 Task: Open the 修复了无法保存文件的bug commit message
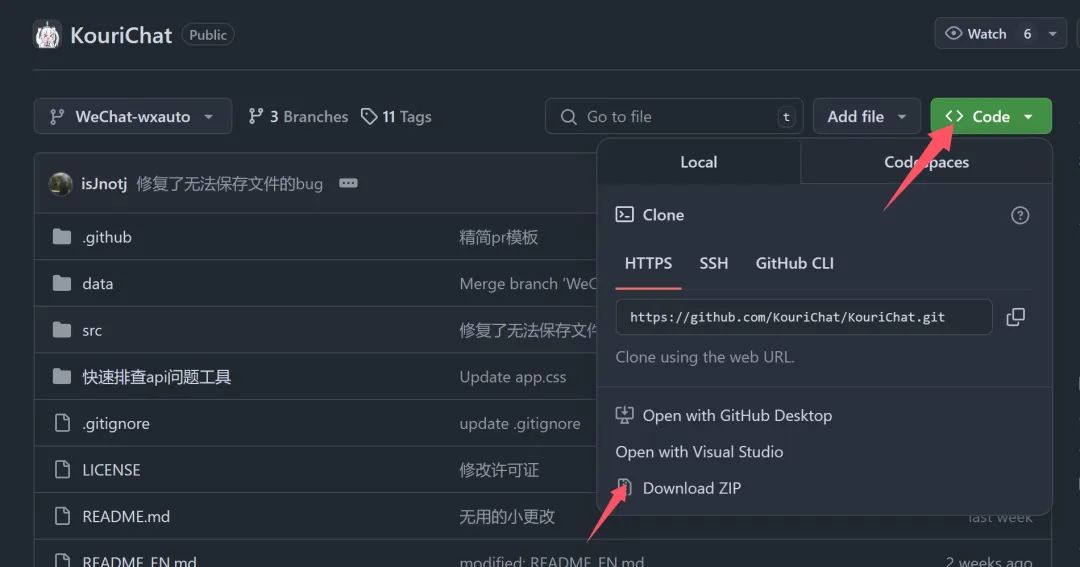tap(229, 184)
